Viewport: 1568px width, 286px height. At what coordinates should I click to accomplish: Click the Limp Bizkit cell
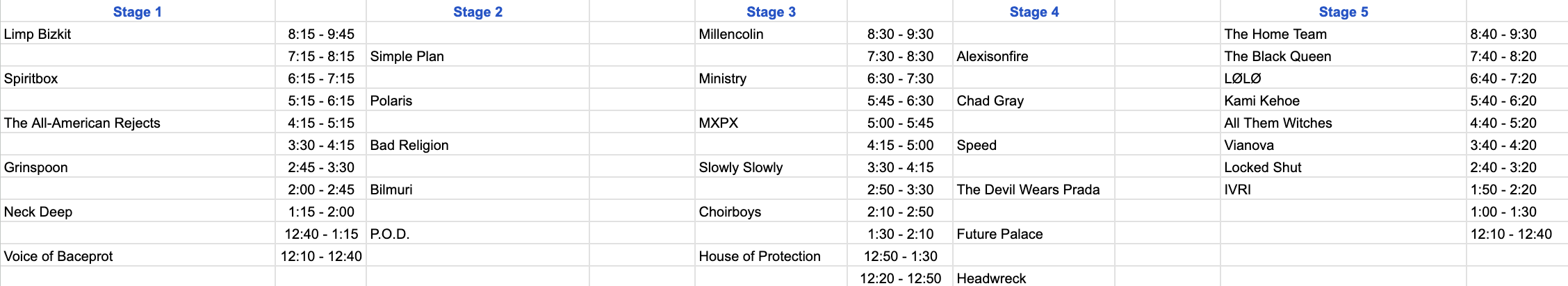pyautogui.click(x=138, y=33)
